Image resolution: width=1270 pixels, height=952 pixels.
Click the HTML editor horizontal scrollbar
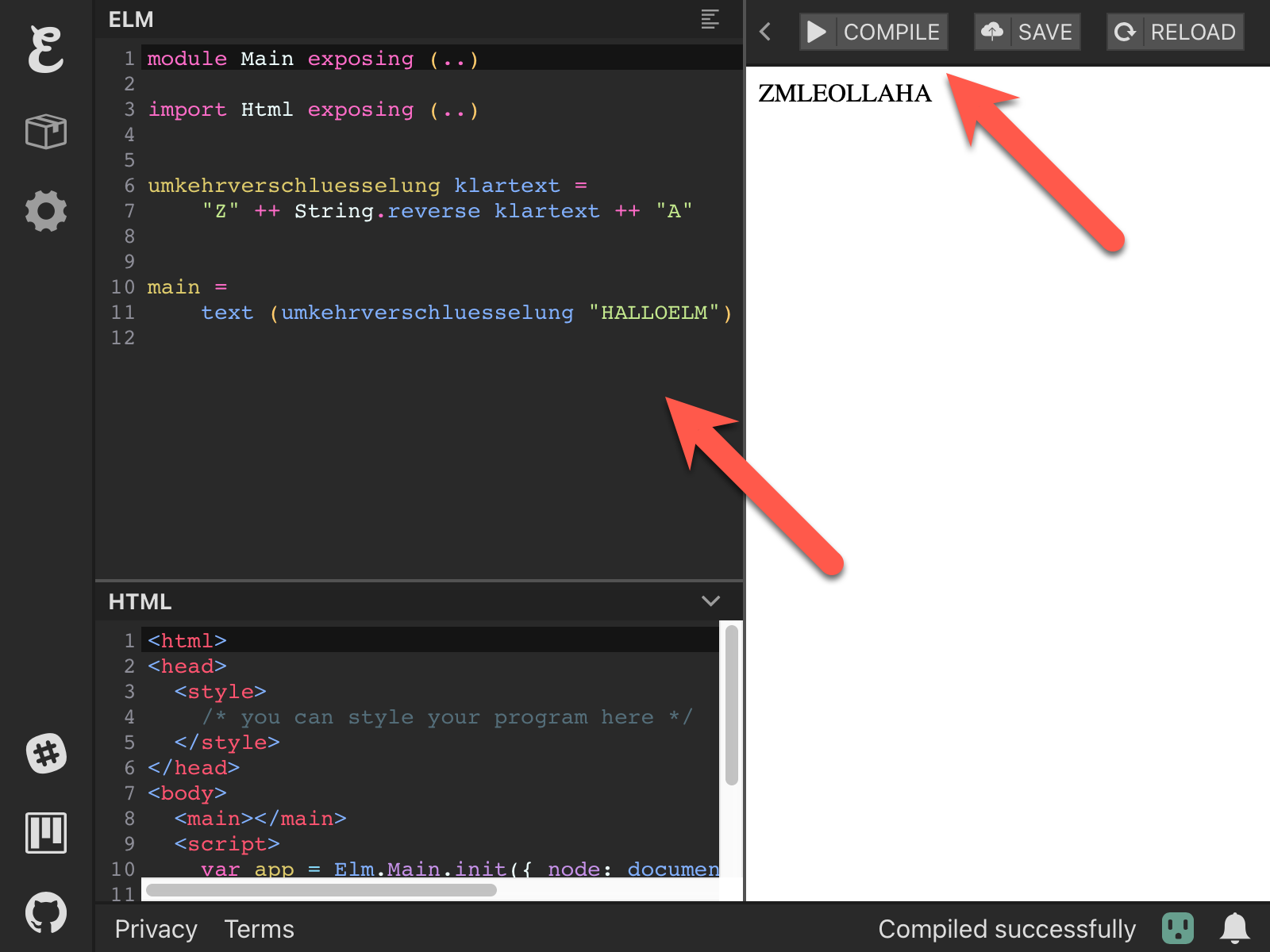[321, 890]
